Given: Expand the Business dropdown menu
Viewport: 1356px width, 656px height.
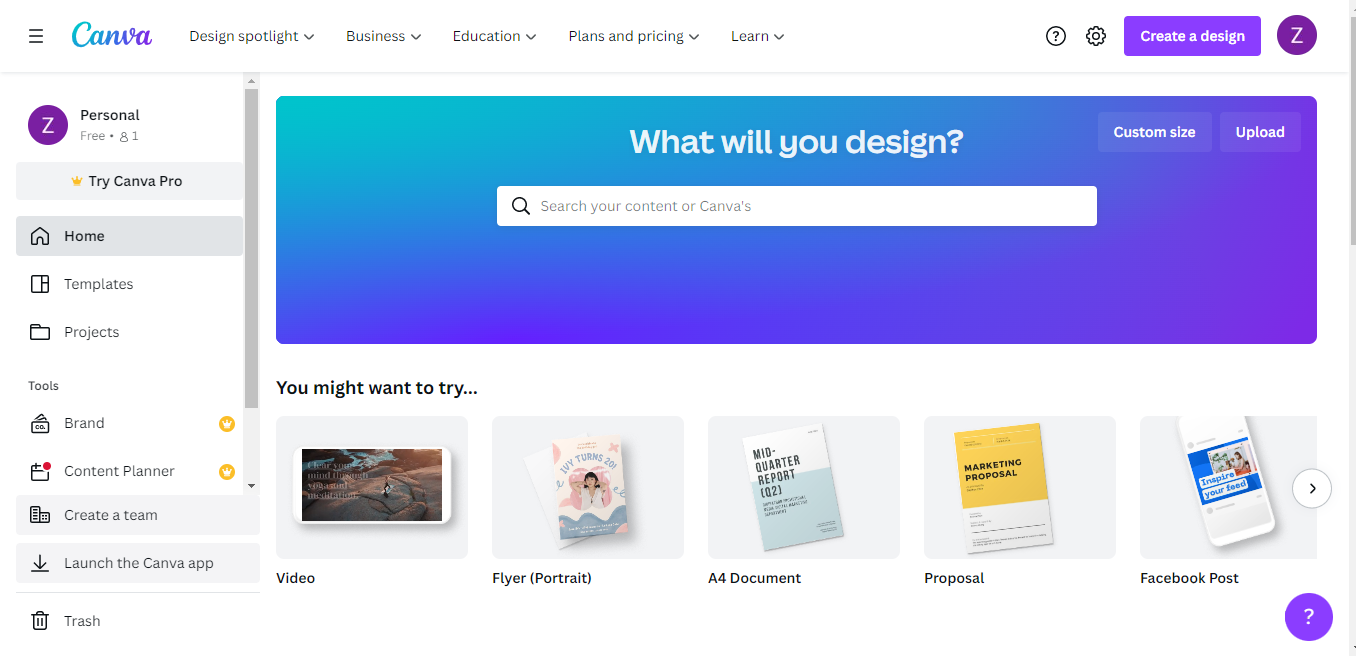Looking at the screenshot, I should 384,36.
